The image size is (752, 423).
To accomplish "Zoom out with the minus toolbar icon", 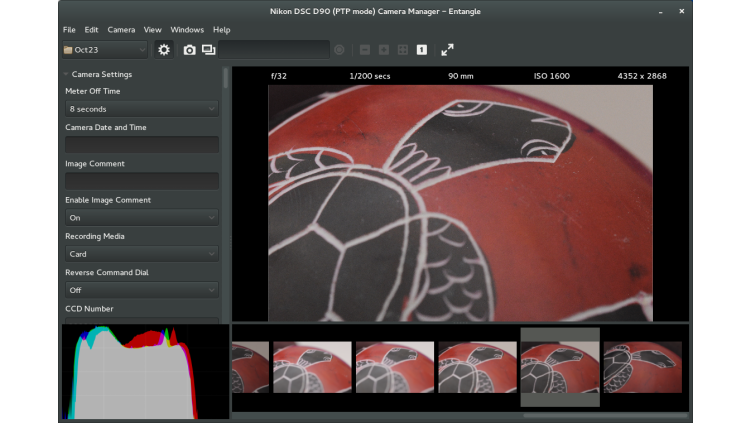I will [365, 50].
